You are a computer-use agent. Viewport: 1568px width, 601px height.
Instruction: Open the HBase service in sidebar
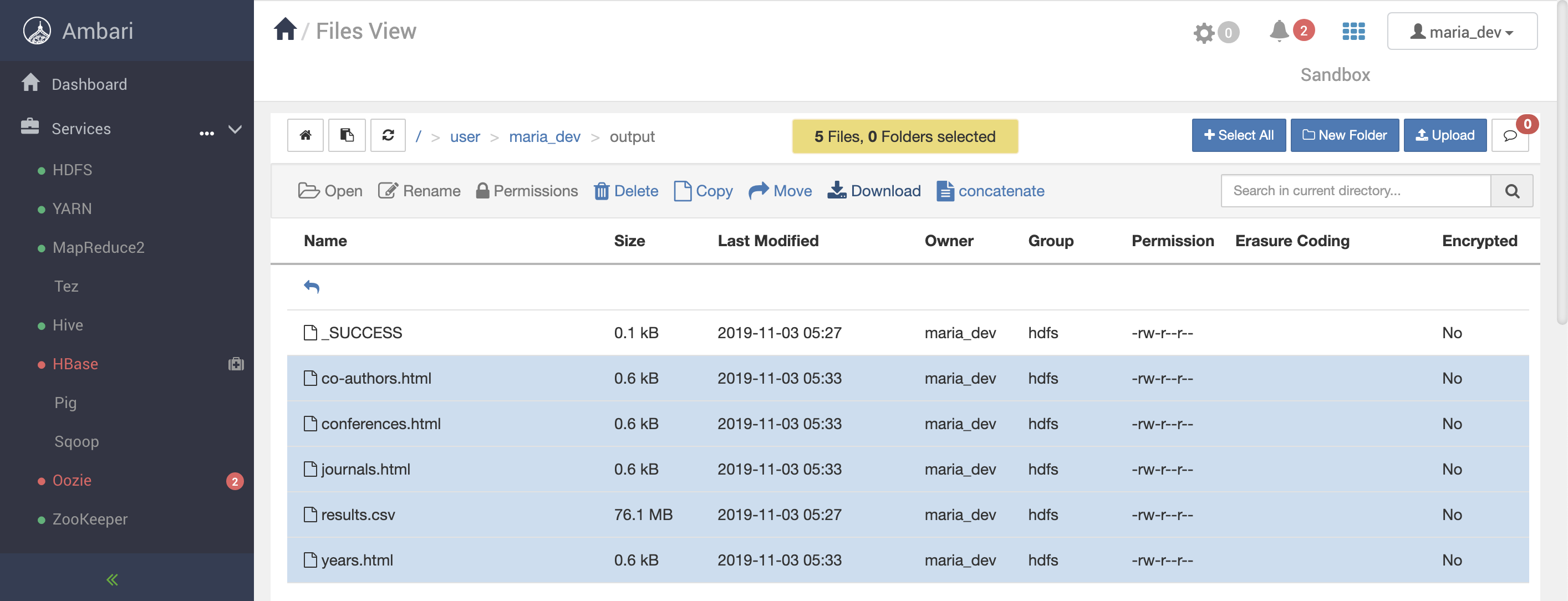(75, 364)
